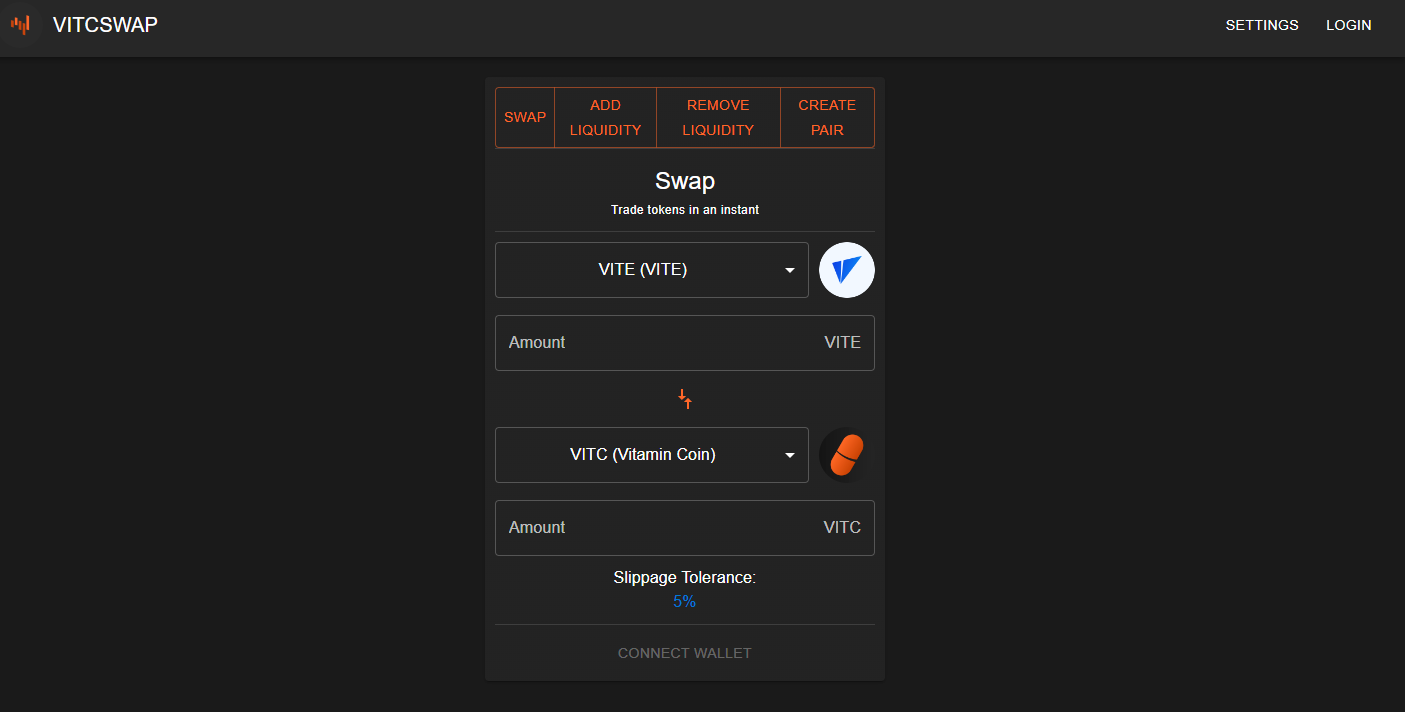Click 'Trade tokens in an instant' text
This screenshot has width=1405, height=712.
pyautogui.click(x=685, y=210)
